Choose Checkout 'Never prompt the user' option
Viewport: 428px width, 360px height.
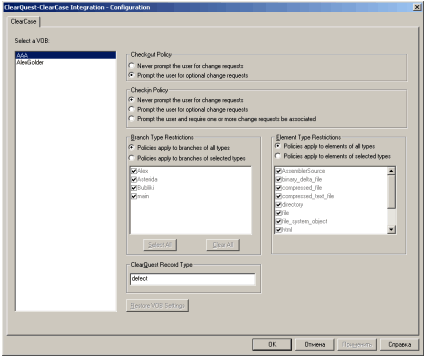132,66
